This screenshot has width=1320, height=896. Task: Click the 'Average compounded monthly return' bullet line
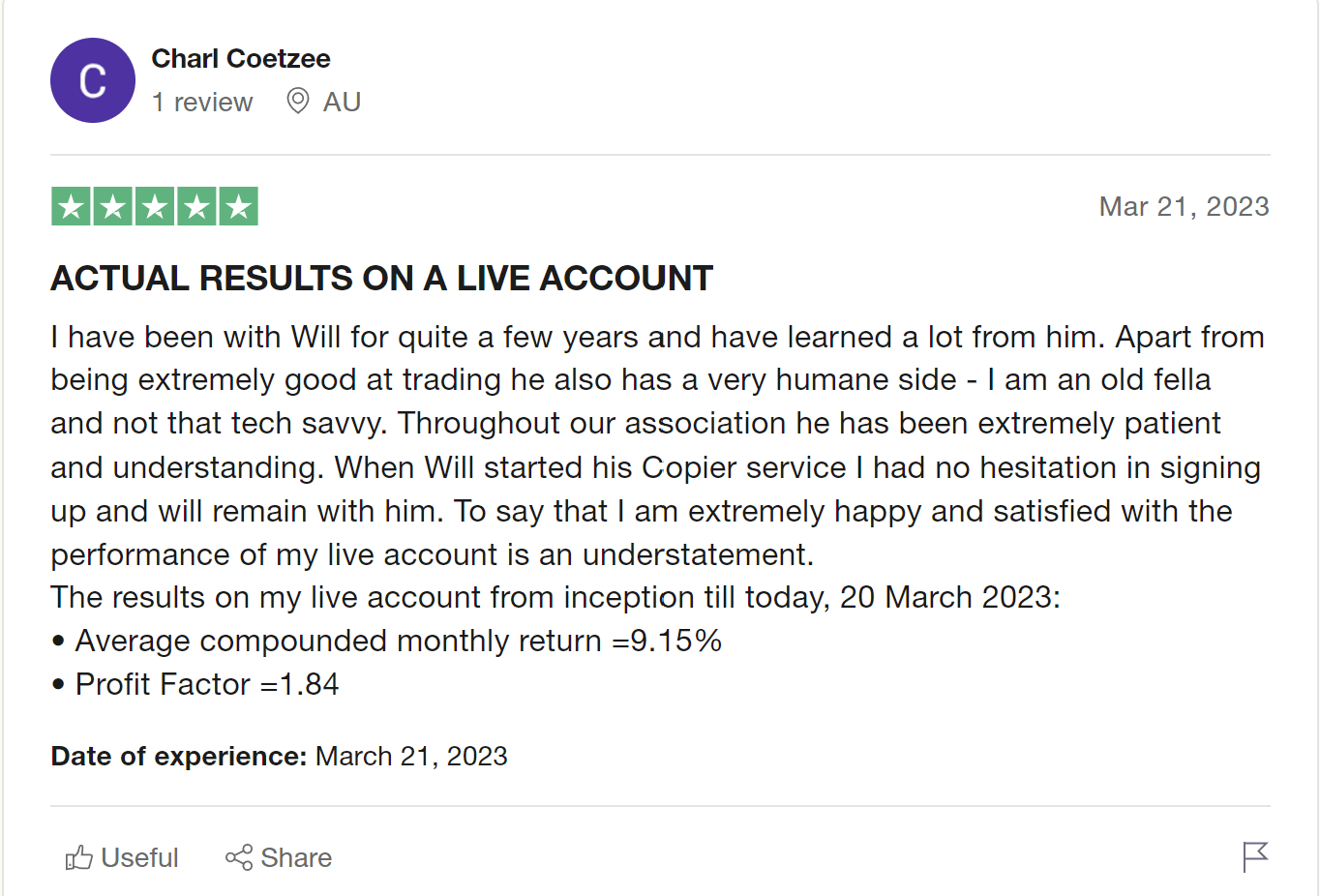(387, 641)
